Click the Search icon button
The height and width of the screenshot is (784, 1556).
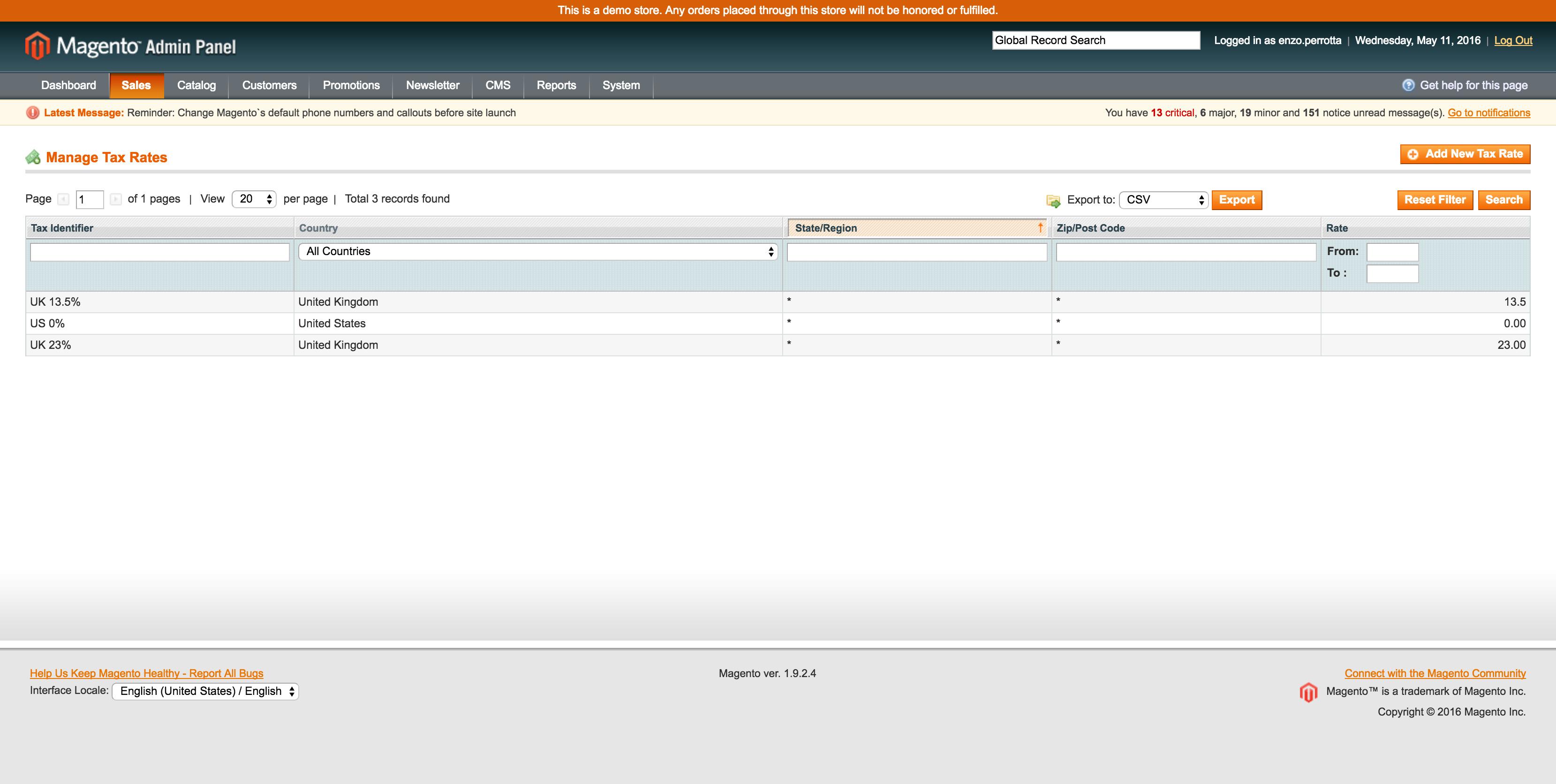(x=1504, y=199)
